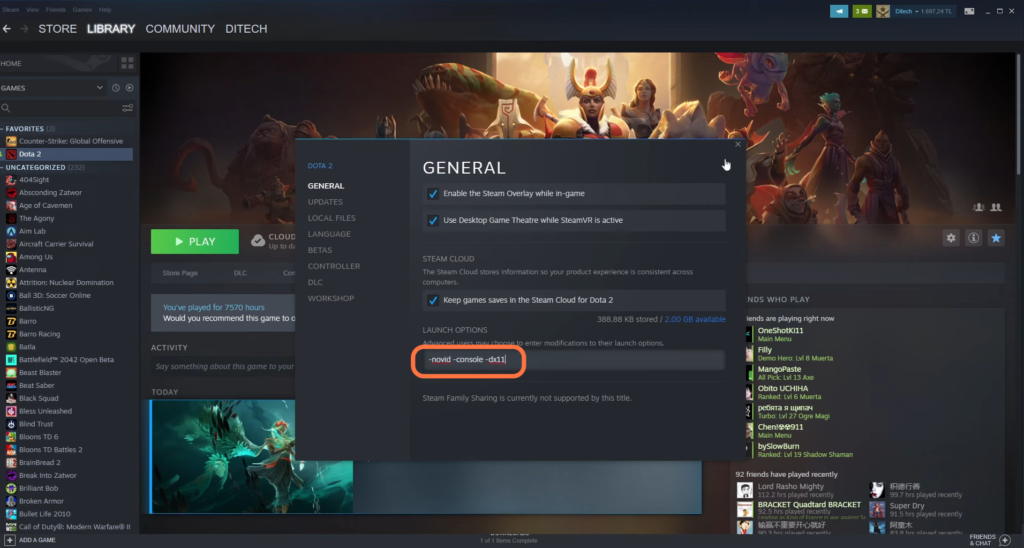Toggle Dota 2 favorite star icon
Screen dimensions: 1024x548
[x=996, y=238]
